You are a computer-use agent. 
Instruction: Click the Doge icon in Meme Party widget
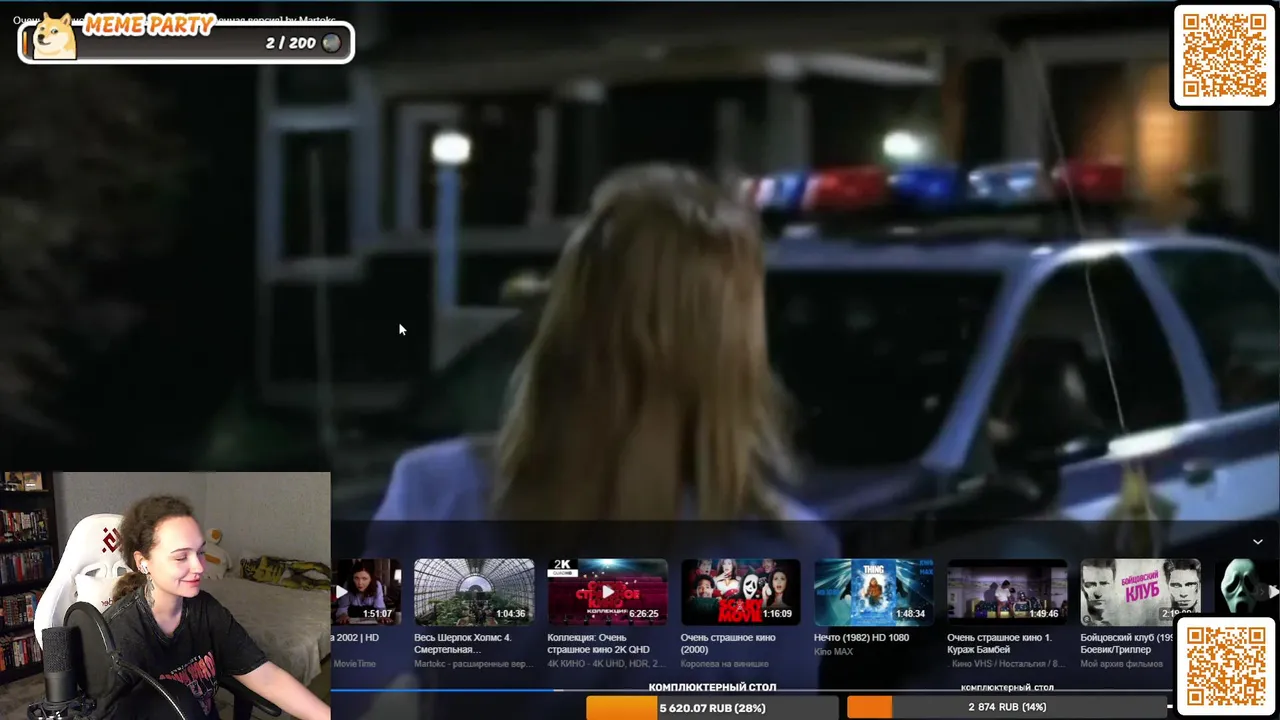coord(54,37)
